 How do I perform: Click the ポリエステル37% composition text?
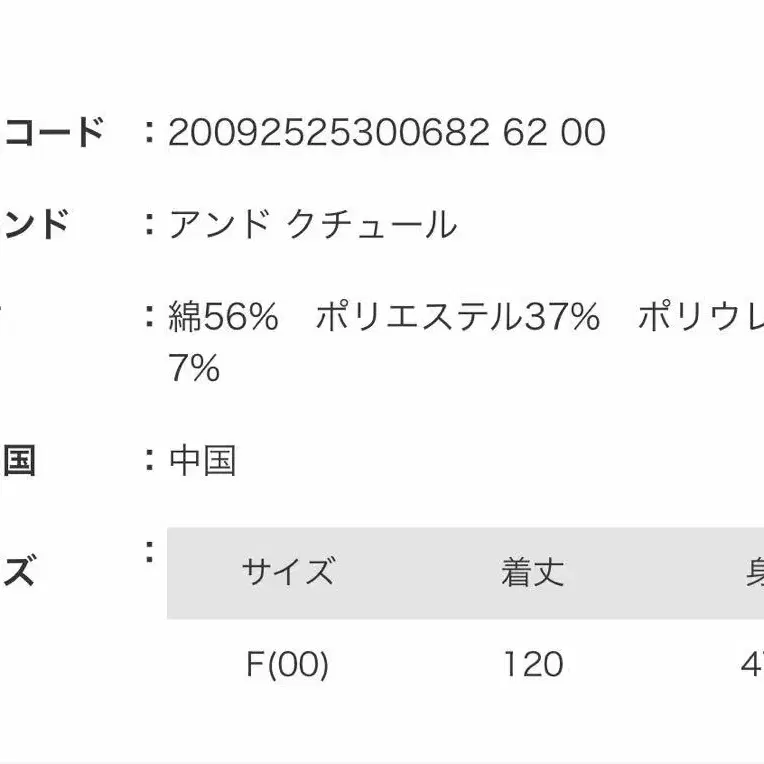457,318
